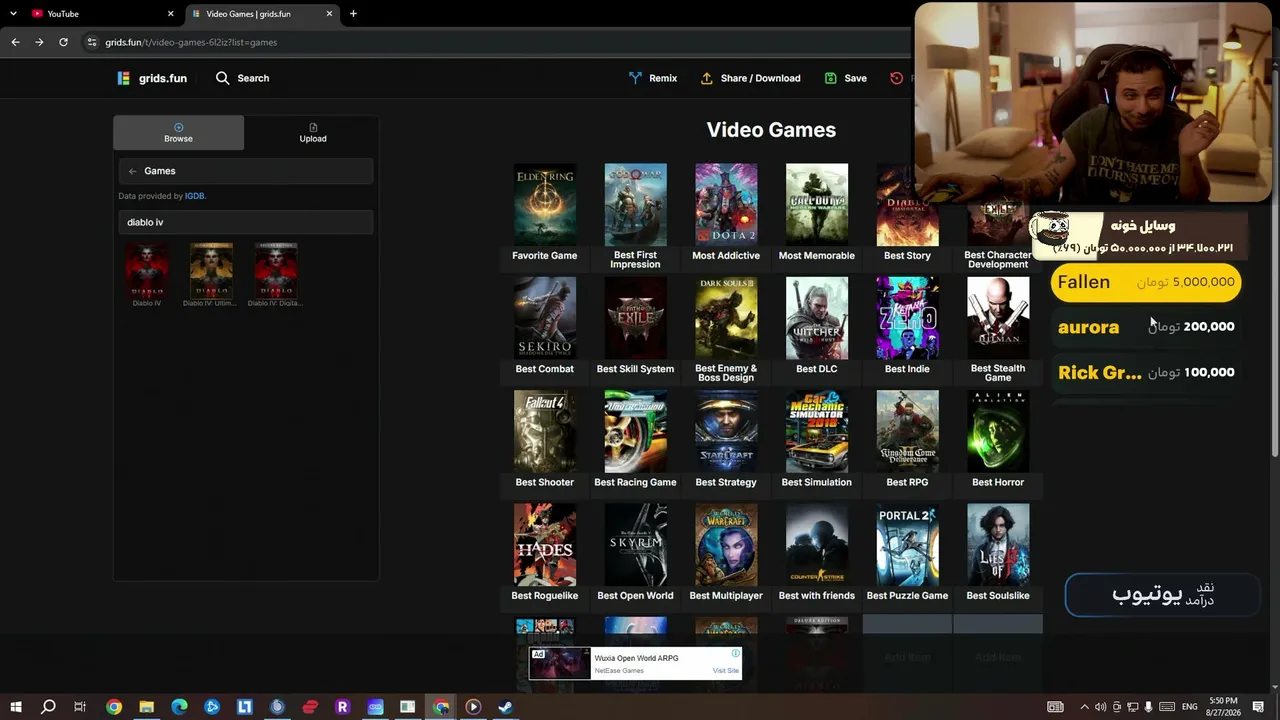Select the Fallout 4 Best Shooter cover
Image resolution: width=1280 pixels, height=720 pixels.
click(545, 431)
